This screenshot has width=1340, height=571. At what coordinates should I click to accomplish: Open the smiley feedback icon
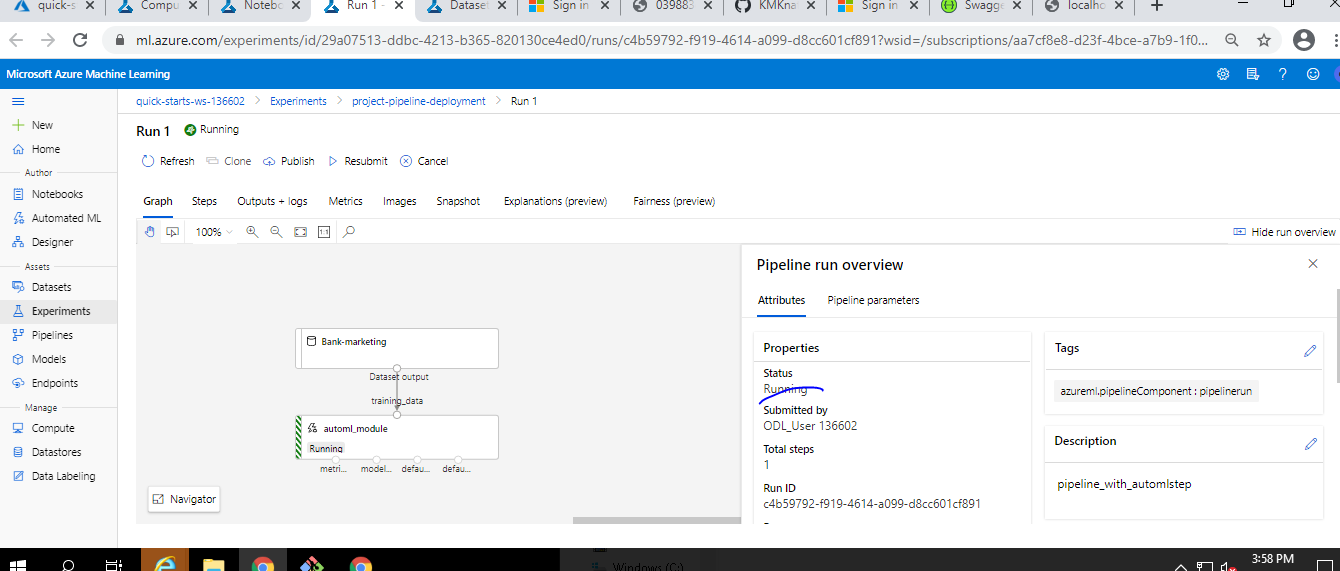coord(1313,74)
